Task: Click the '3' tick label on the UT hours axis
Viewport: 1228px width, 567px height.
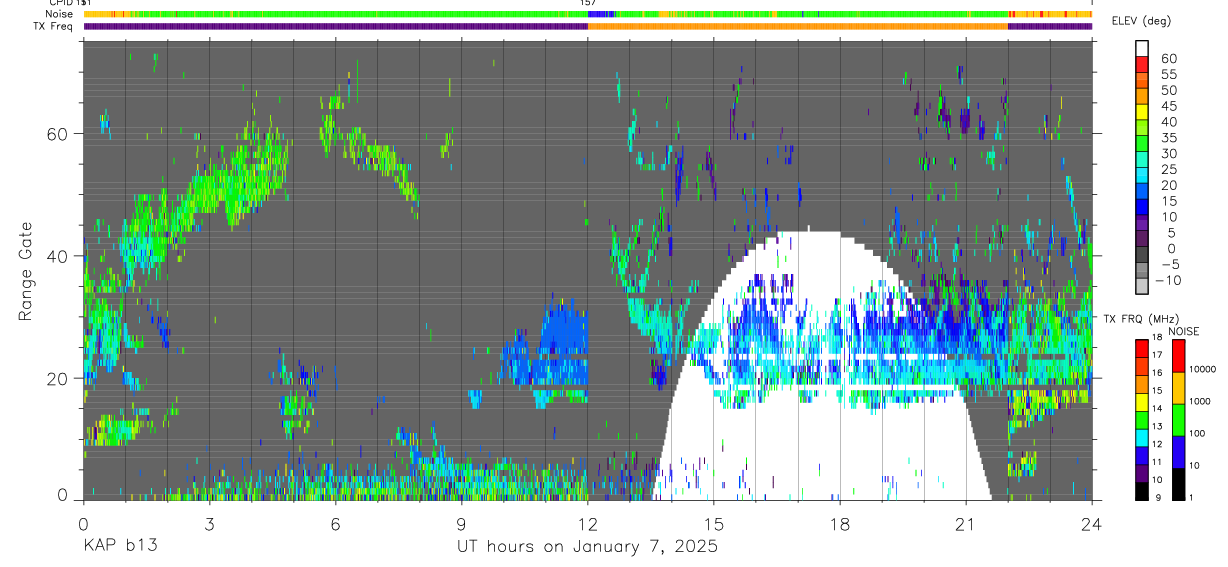Action: [x=209, y=524]
